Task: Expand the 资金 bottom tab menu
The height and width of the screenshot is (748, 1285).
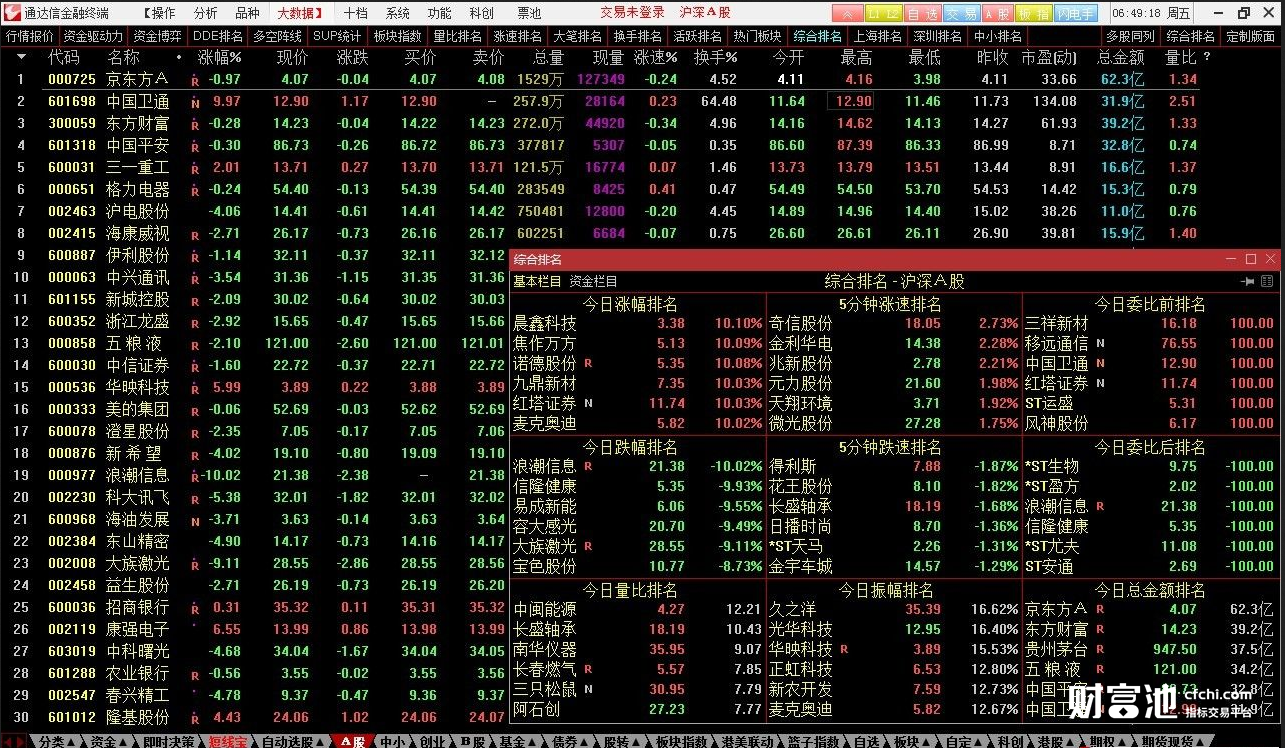Action: pos(108,741)
